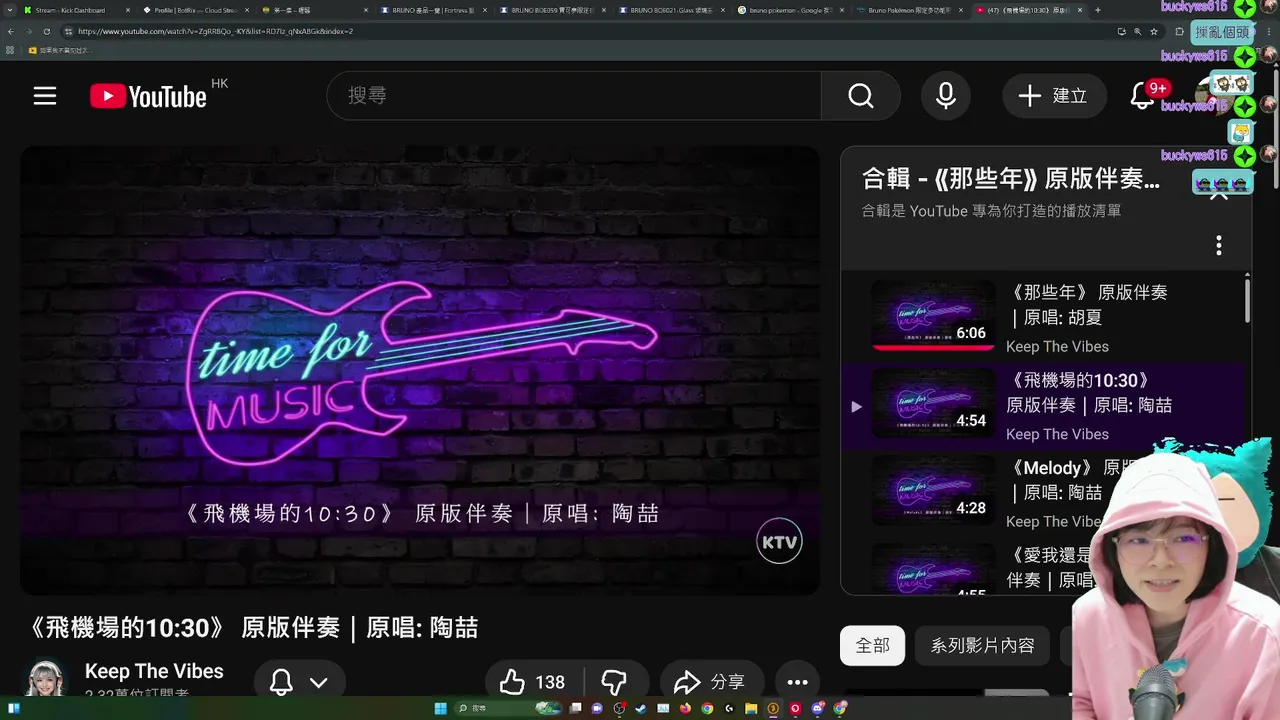Switch to bruno pokemon Google search tab

[x=790, y=10]
